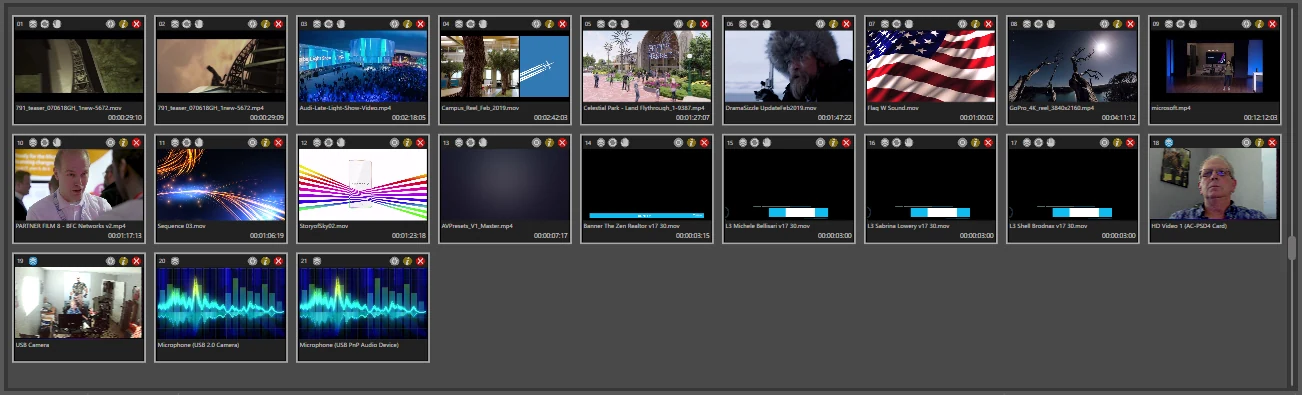Click striped icon on Microphone (USB 2.0 Camera)

tap(175, 261)
